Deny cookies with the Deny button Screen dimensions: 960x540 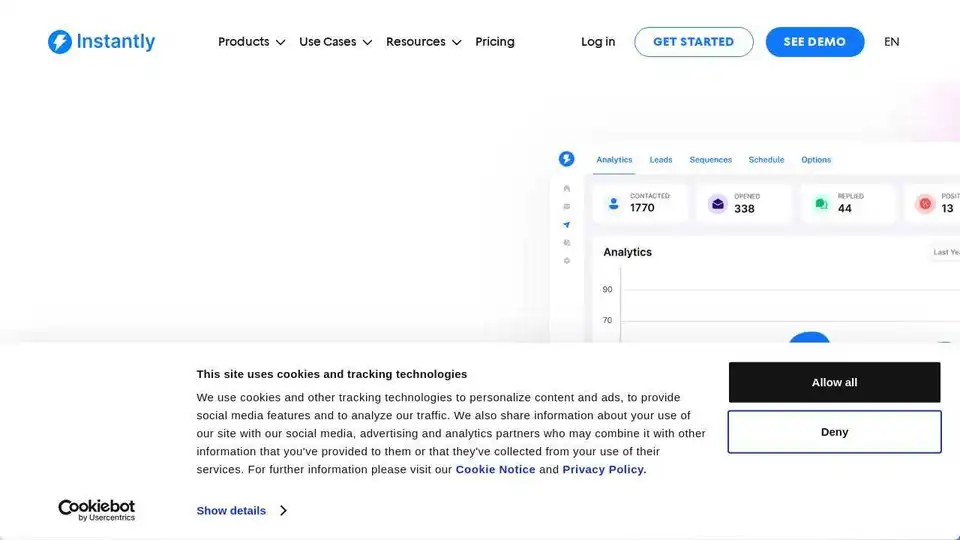point(834,432)
